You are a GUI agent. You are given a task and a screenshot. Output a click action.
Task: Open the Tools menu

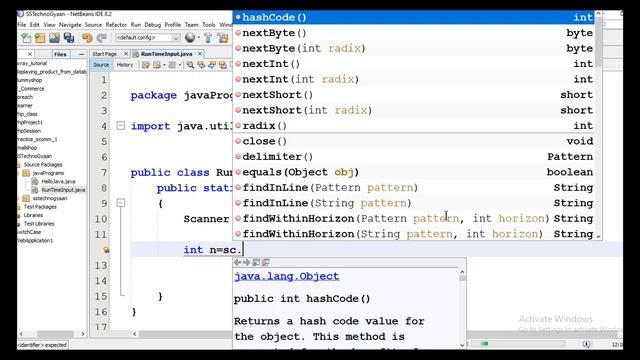click(x=209, y=25)
